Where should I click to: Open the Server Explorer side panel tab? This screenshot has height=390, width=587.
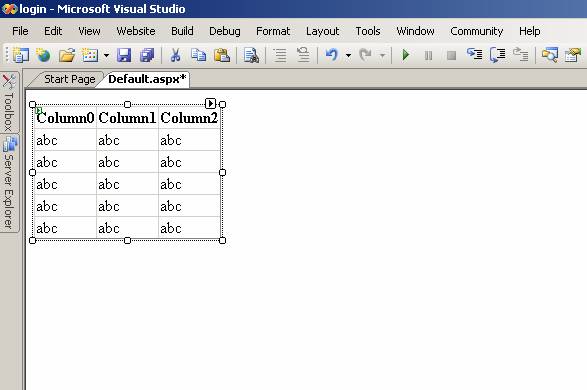coord(9,183)
